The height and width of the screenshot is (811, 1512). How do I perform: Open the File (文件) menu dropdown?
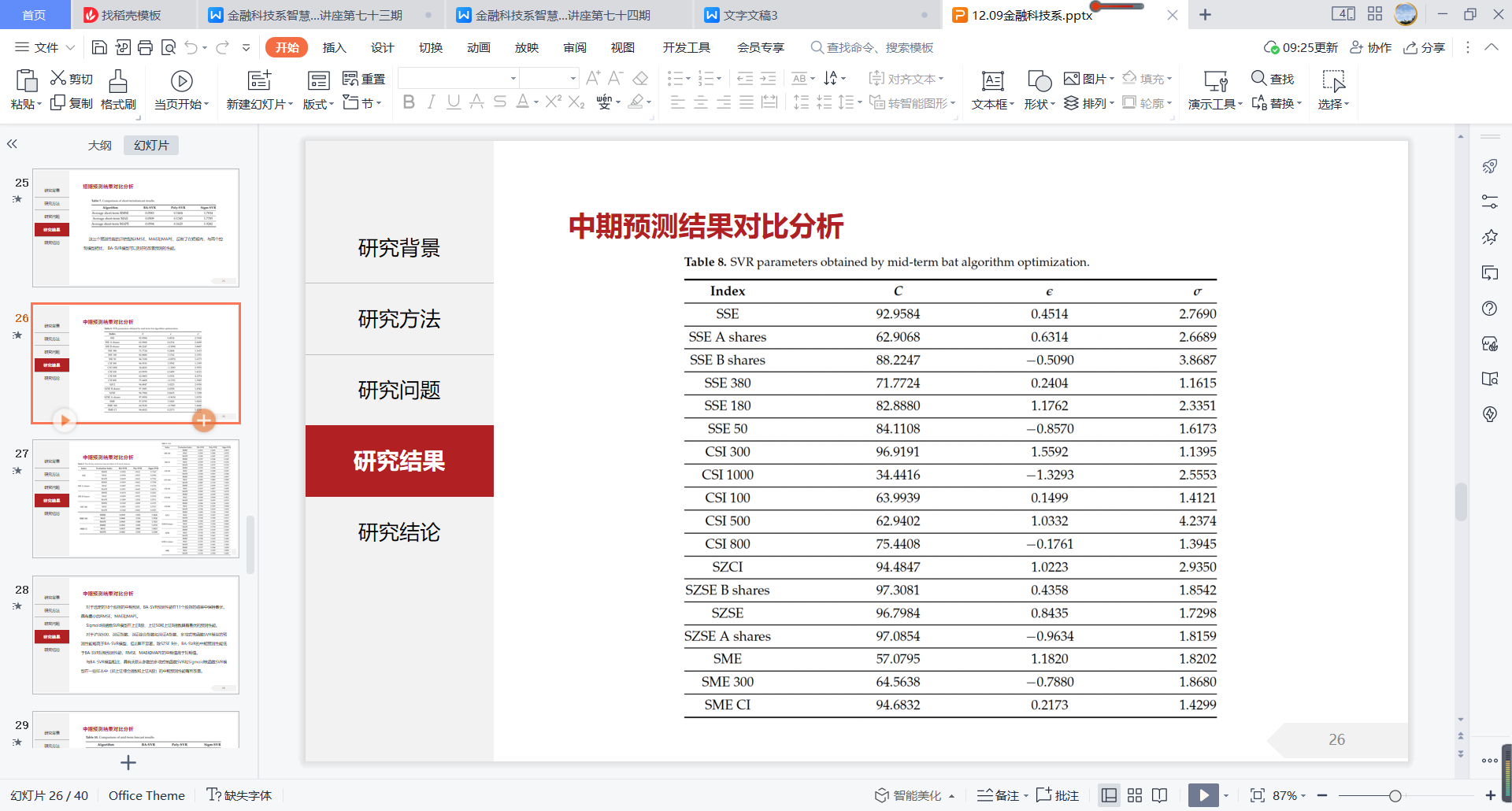45,47
